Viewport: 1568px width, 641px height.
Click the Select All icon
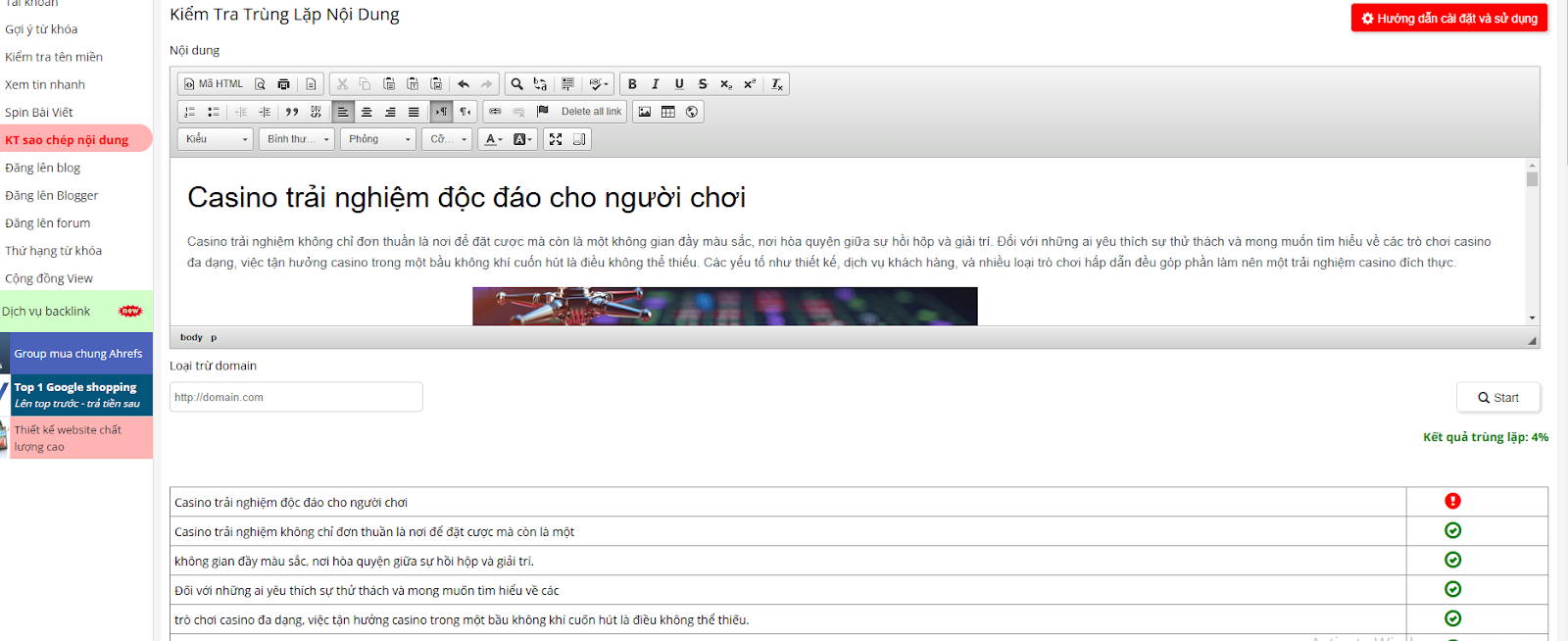pyautogui.click(x=567, y=84)
